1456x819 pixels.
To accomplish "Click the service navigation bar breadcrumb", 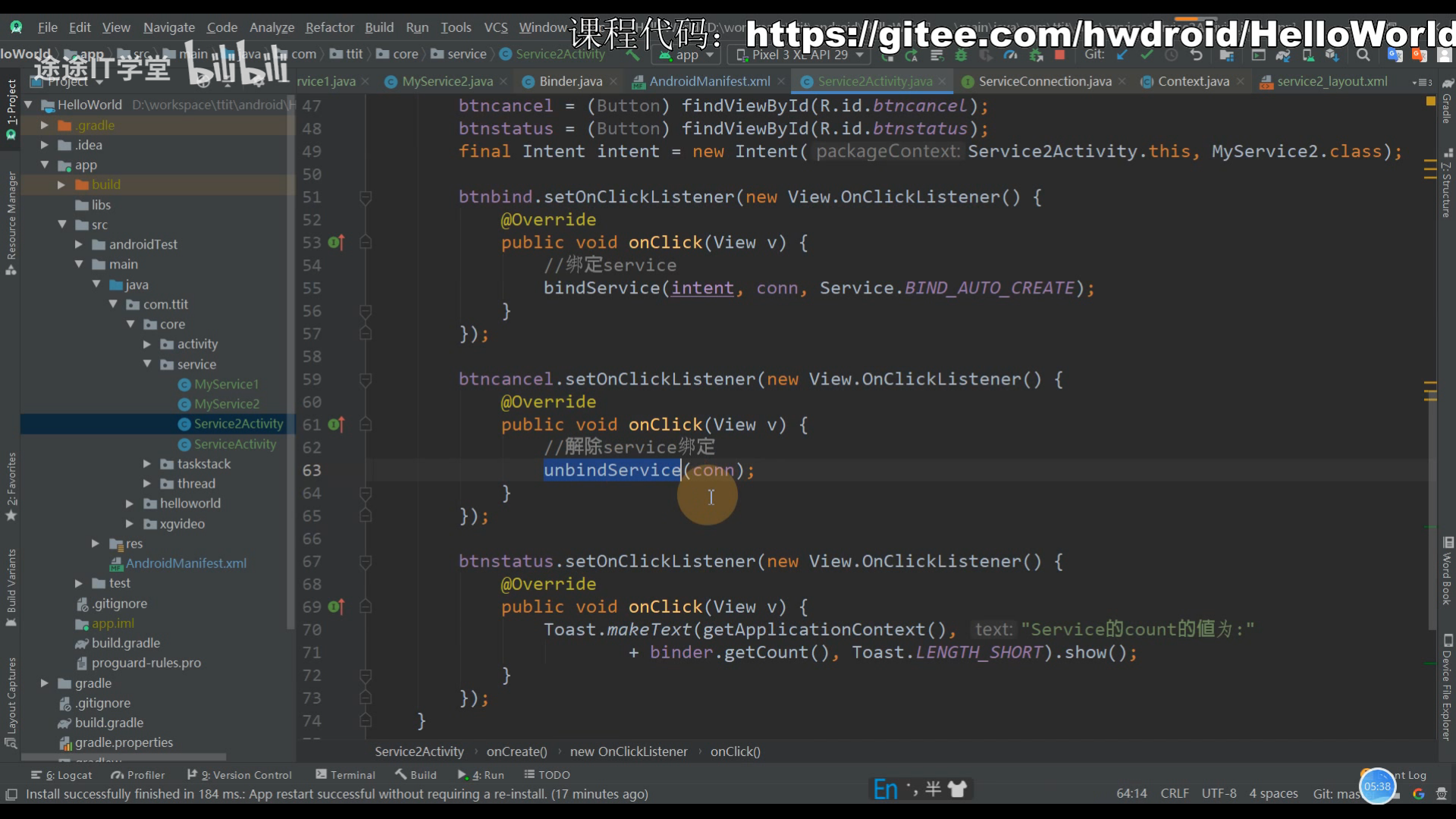I will click(x=460, y=55).
